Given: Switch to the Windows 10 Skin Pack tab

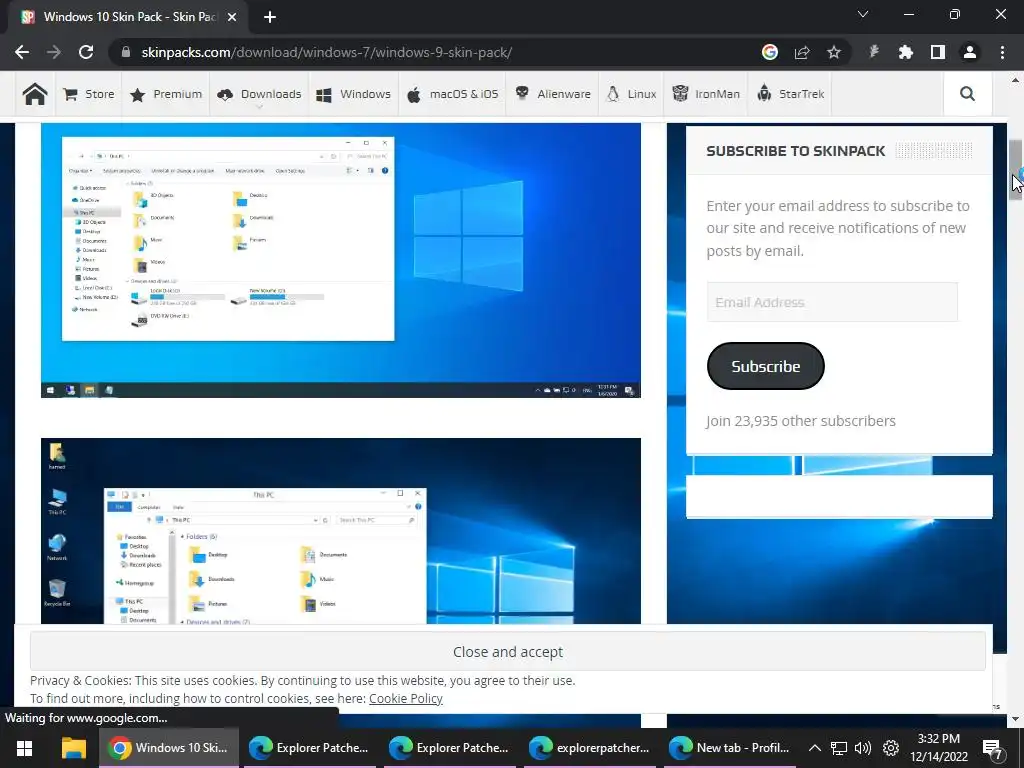Looking at the screenshot, I should tap(129, 17).
